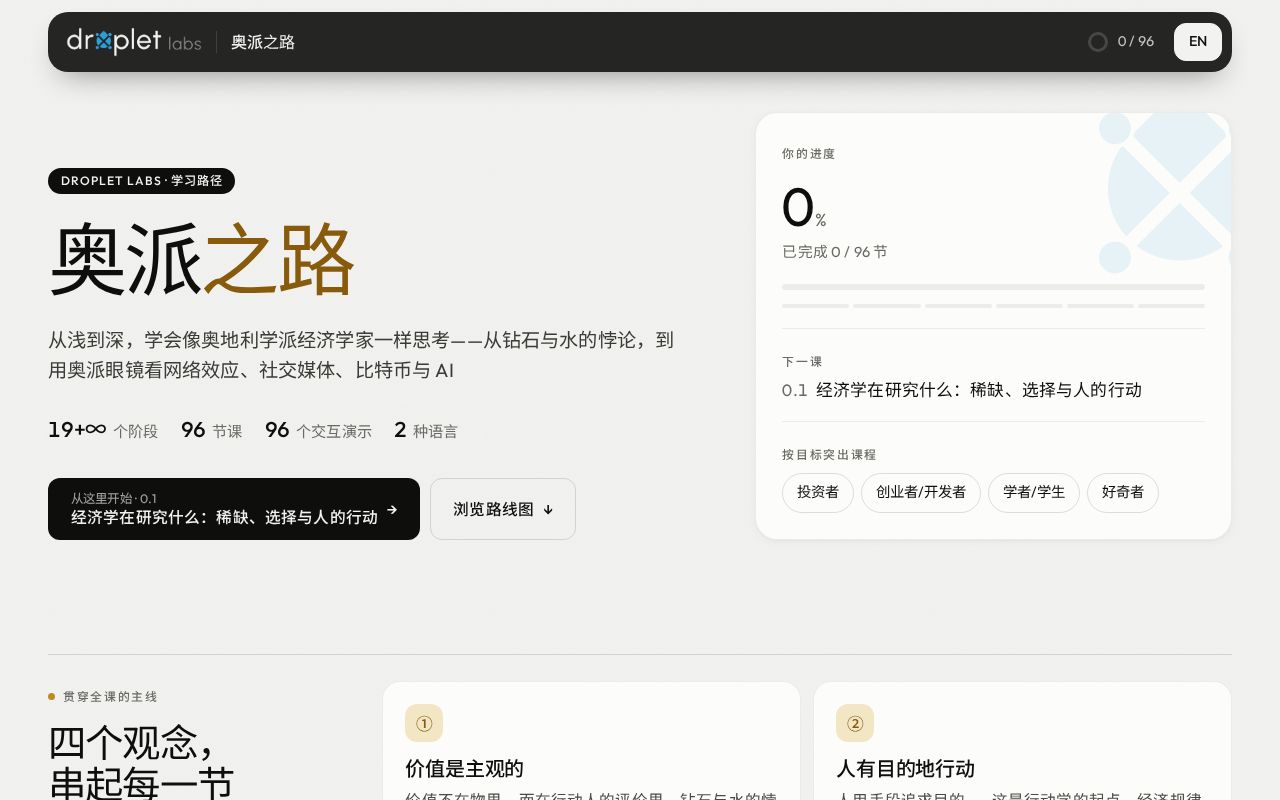The image size is (1280, 800).
Task: Select the 创业者/开发者 goal chip
Action: click(921, 493)
